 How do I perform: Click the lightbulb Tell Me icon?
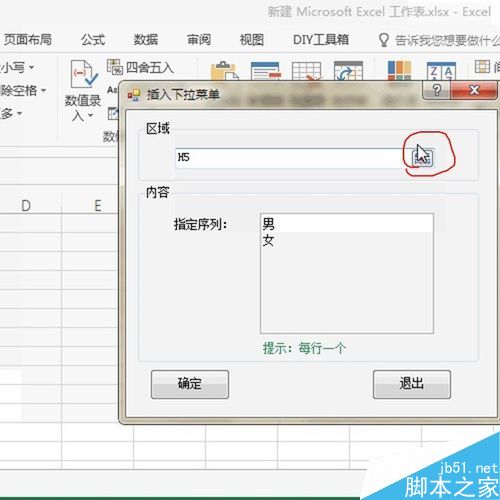pyautogui.click(x=384, y=40)
